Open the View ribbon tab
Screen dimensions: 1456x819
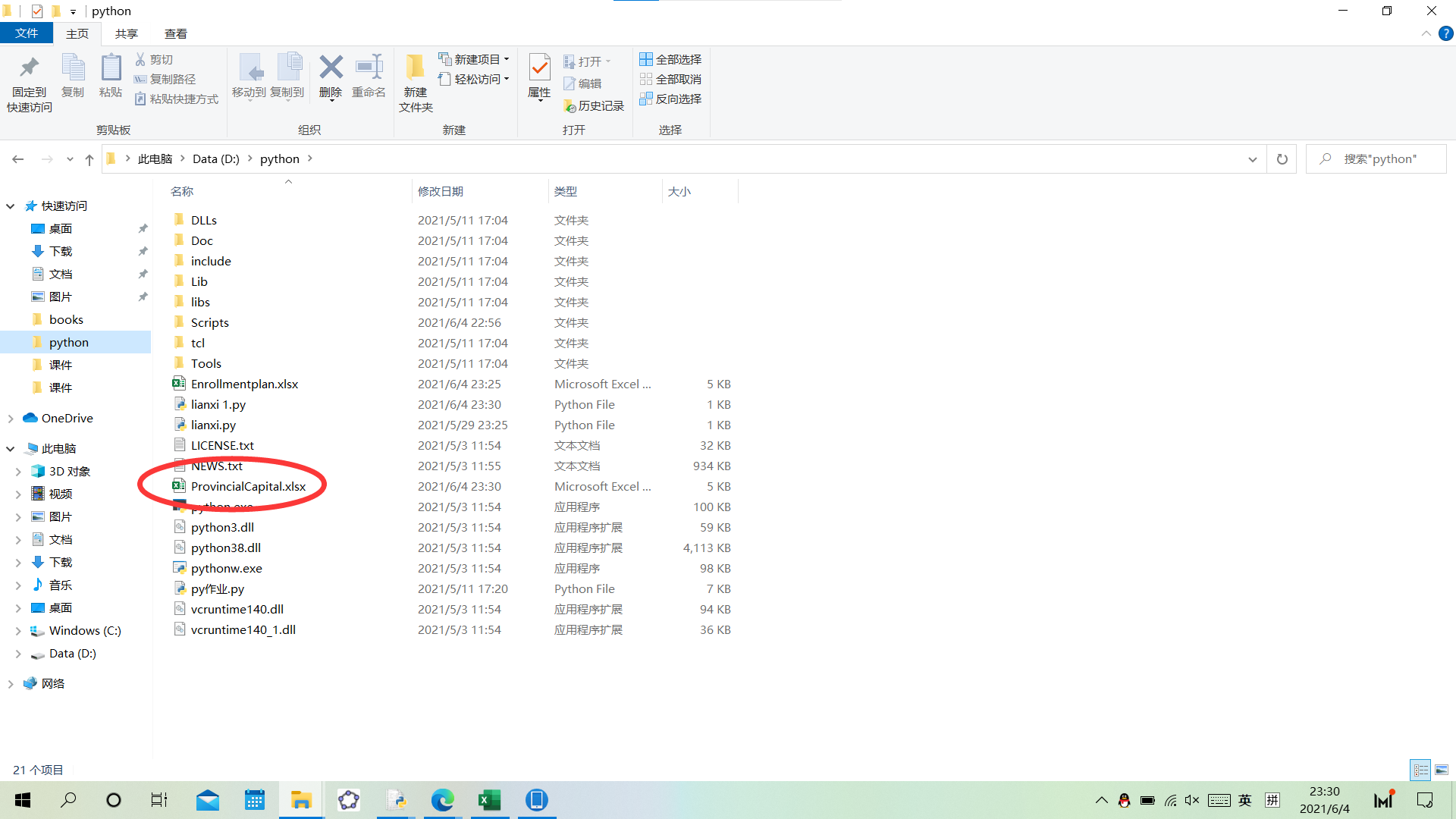[x=175, y=33]
